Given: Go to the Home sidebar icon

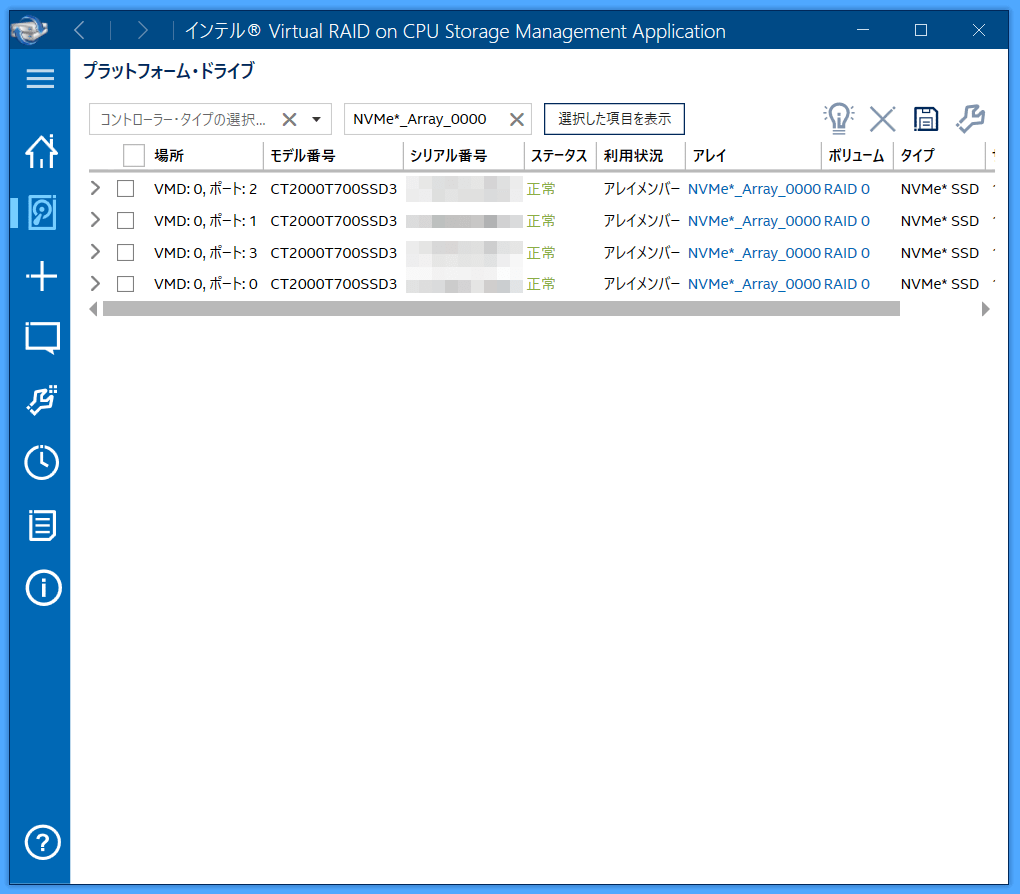Looking at the screenshot, I should 42,152.
